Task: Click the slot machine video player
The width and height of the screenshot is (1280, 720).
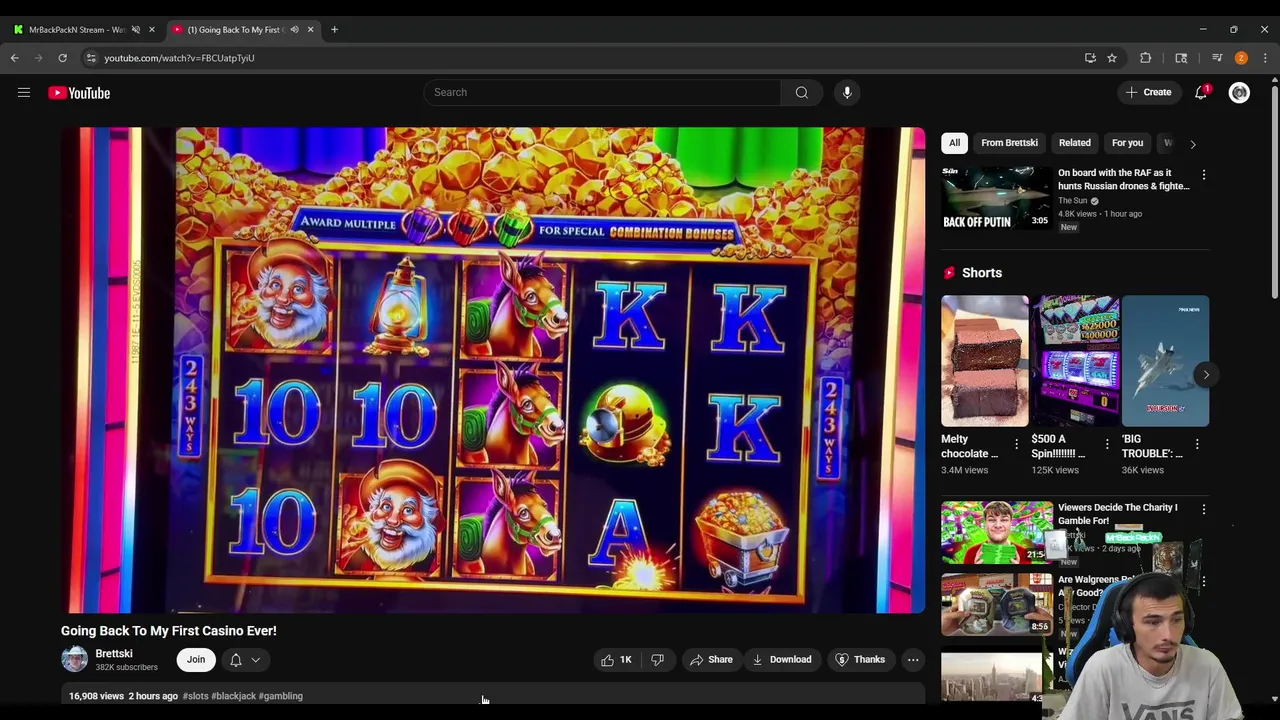Action: coord(493,370)
